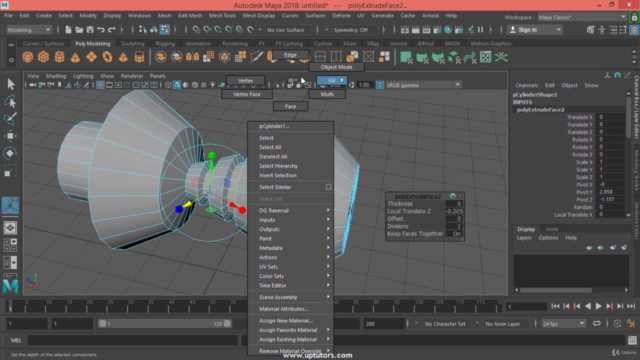Open the Sign In dropdown
The width and height of the screenshot is (640, 360).
535,30
